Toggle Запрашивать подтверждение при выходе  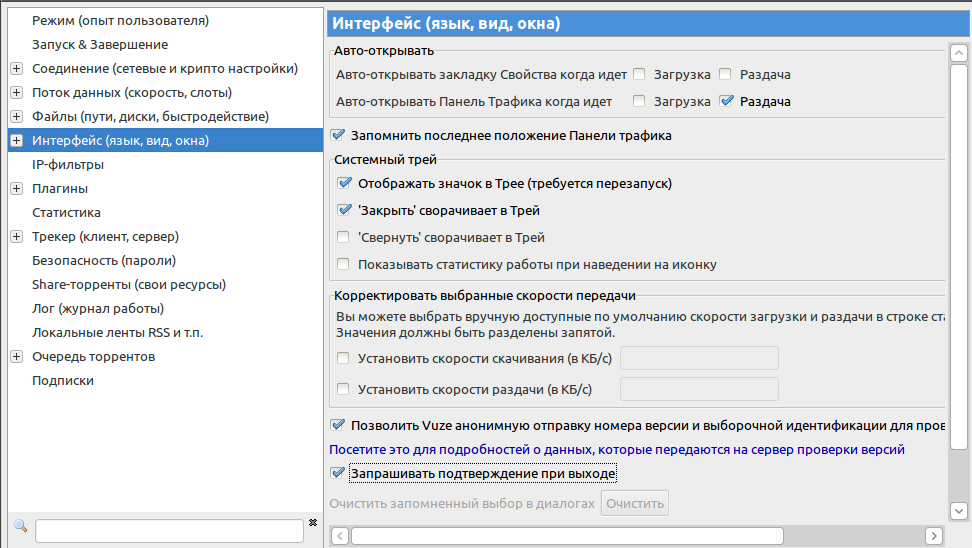(x=338, y=474)
